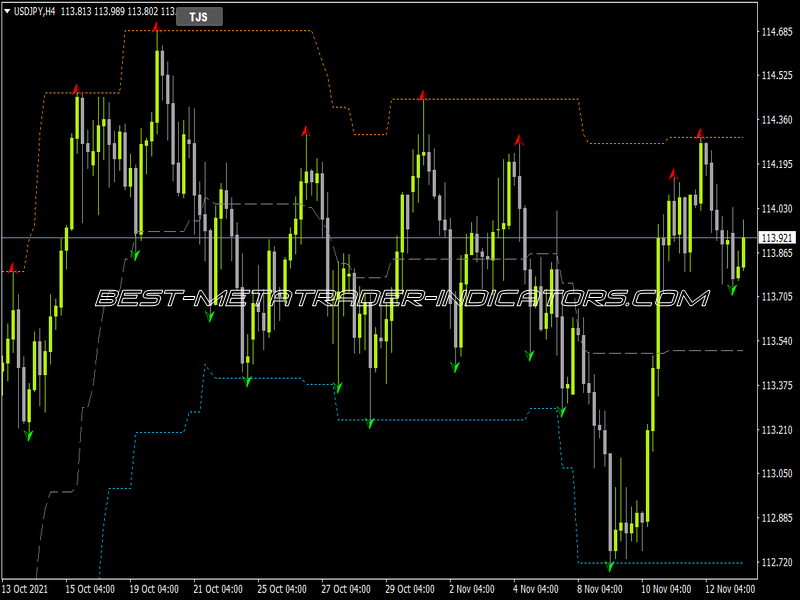The image size is (800, 600).
Task: Click the 113.375 price level label
Action: coord(777,385)
